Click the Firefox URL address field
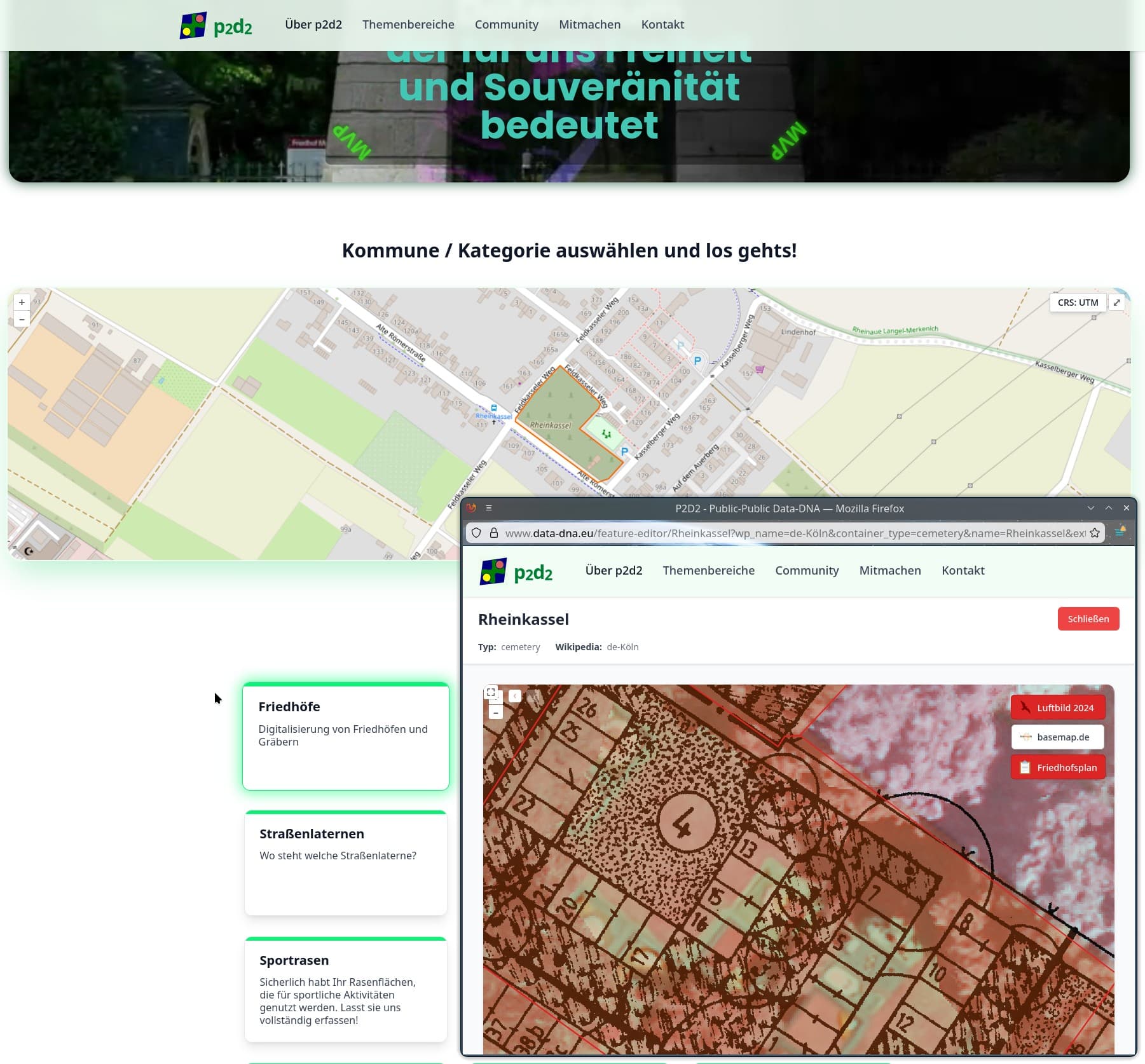Viewport: 1145px width, 1064px height. [x=795, y=533]
